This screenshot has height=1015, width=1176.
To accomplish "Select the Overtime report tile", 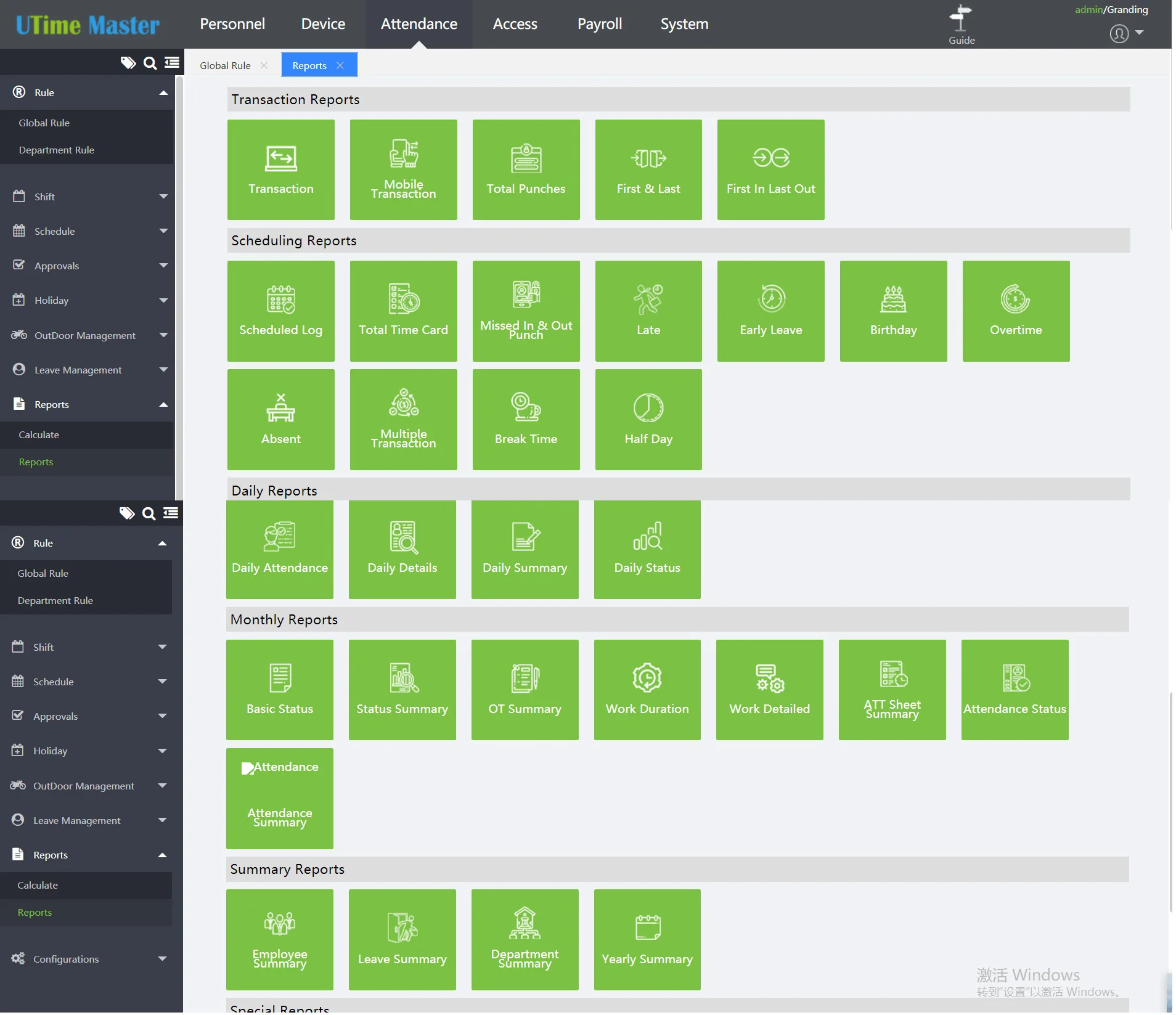I will (1015, 311).
